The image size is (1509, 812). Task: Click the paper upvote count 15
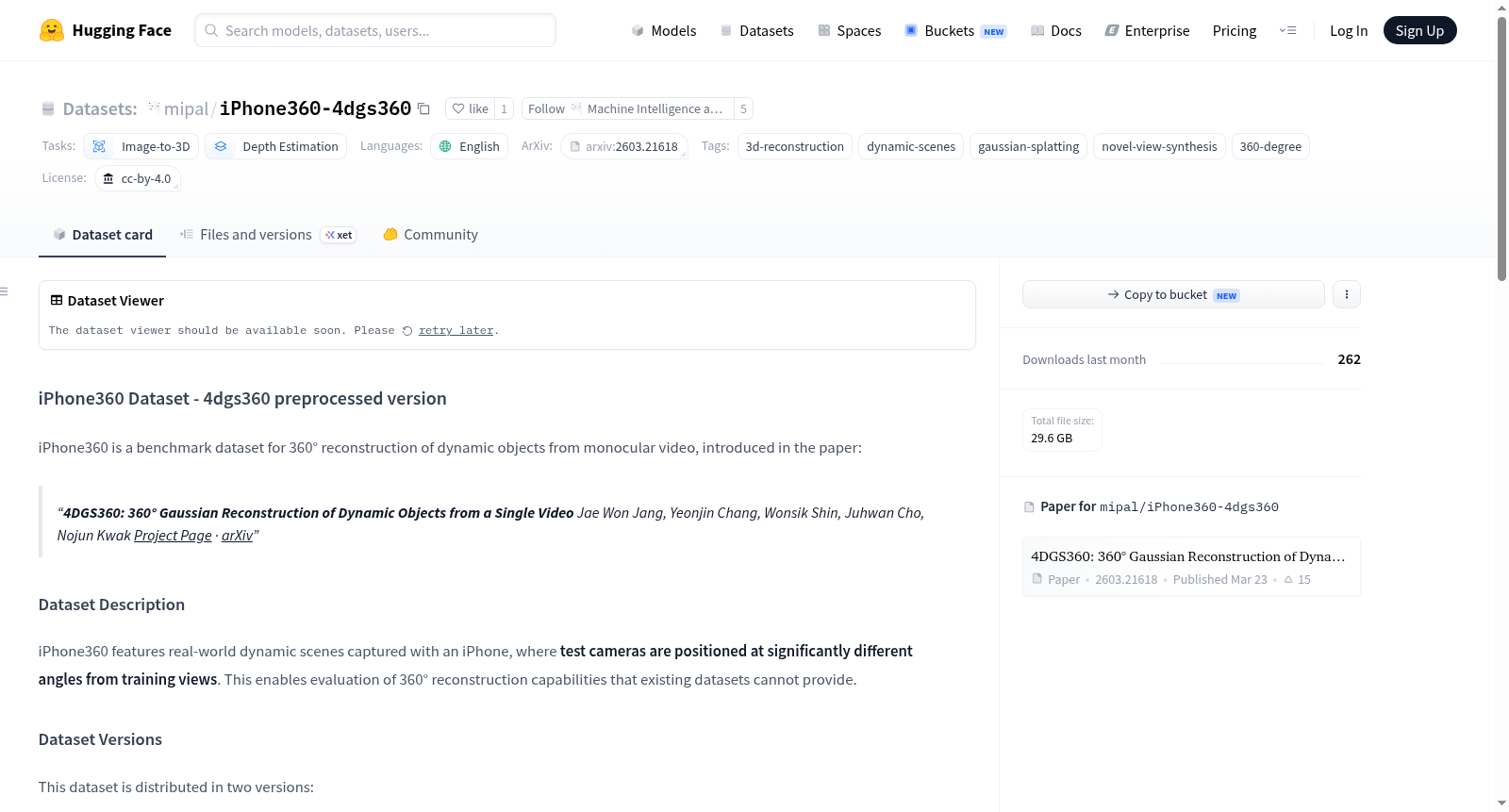1297,580
